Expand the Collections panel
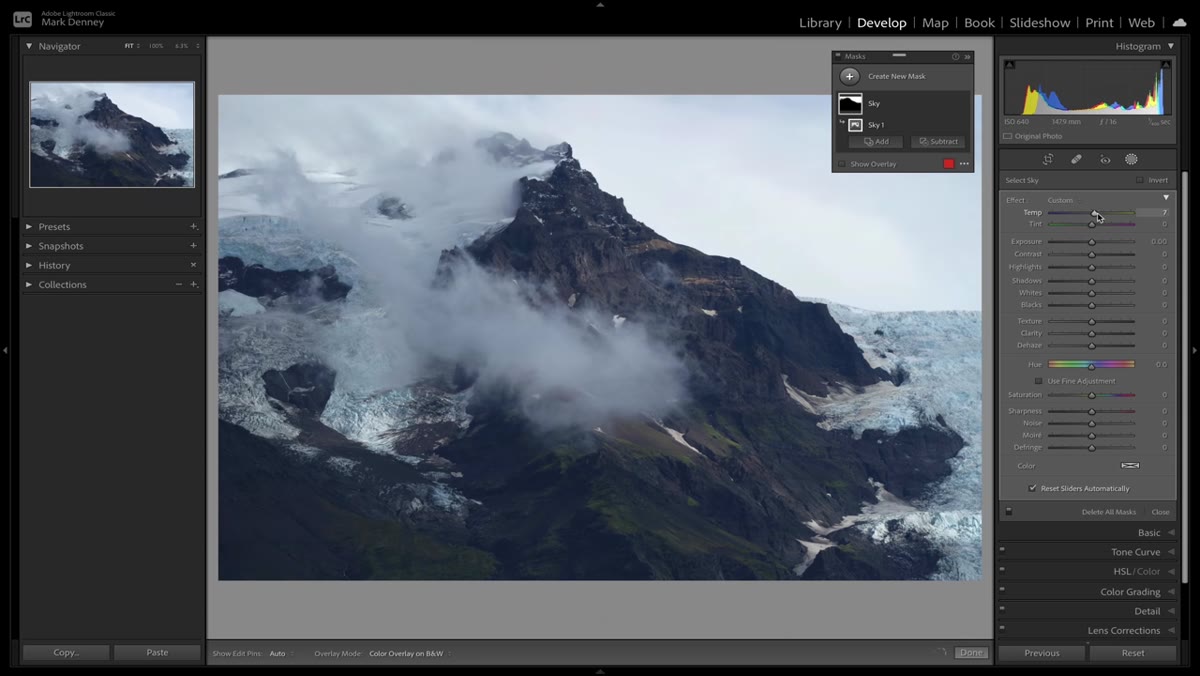This screenshot has height=676, width=1200. [x=29, y=285]
